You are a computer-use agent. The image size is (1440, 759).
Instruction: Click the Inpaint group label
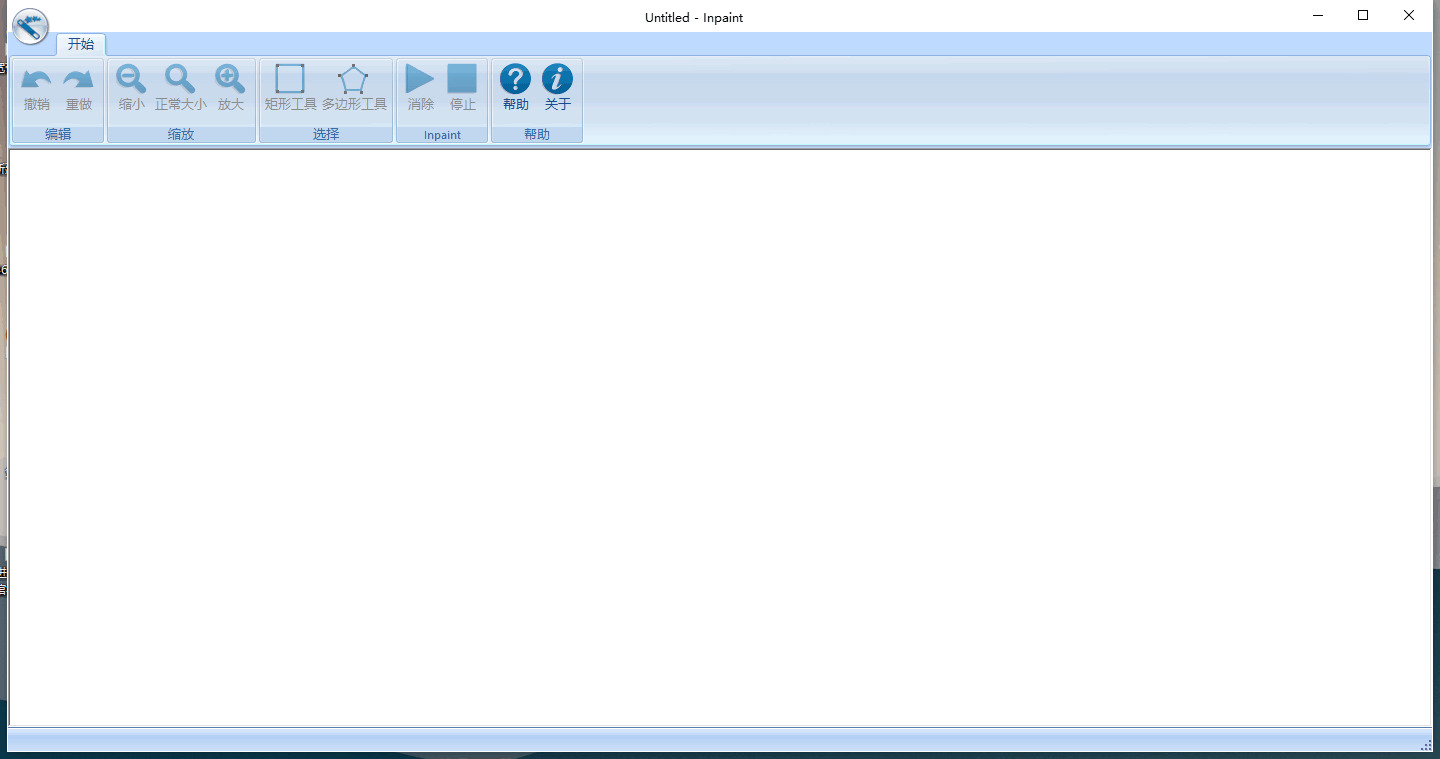[442, 135]
